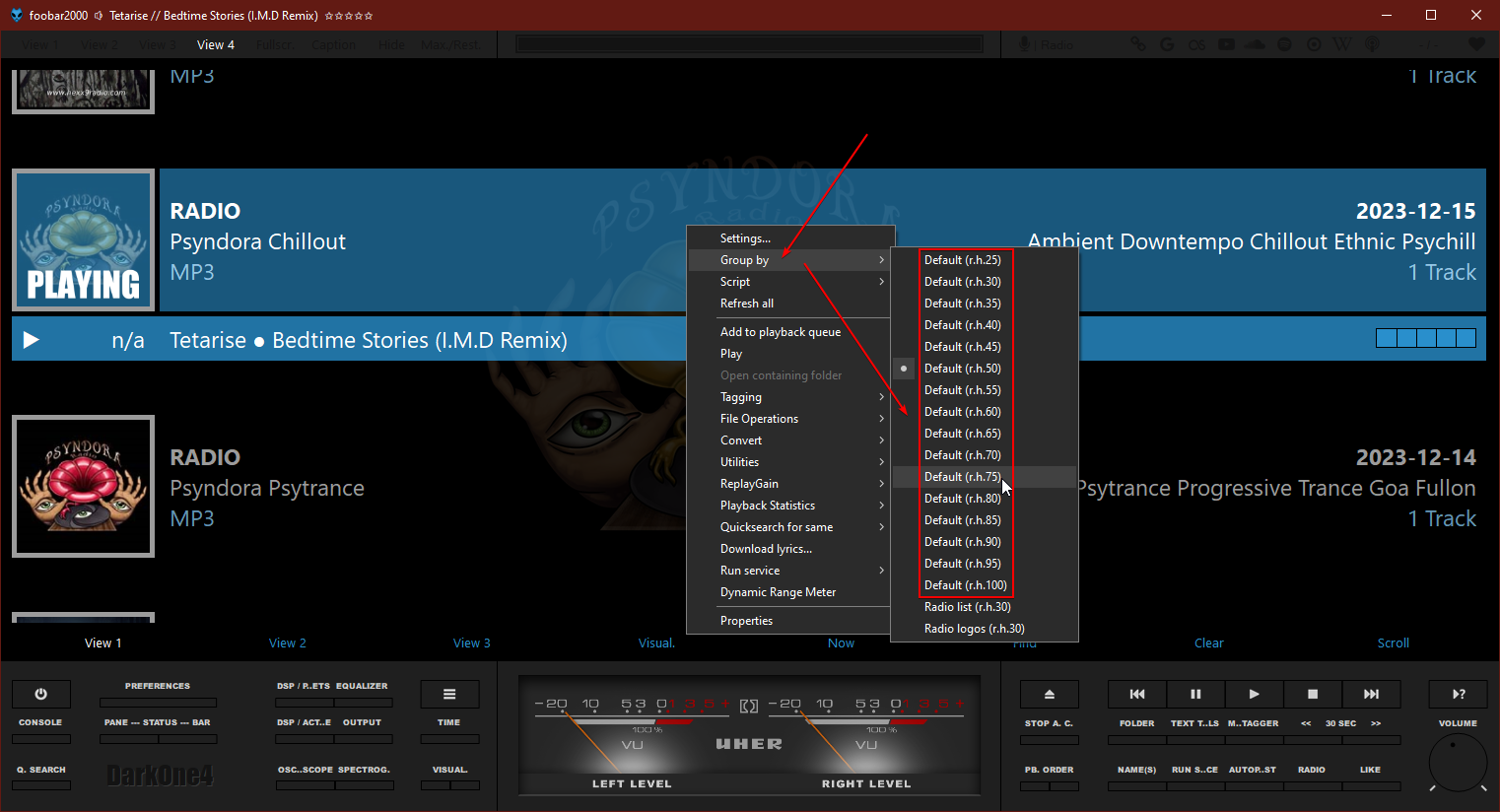
Task: Skip to previous track
Action: click(x=1136, y=694)
